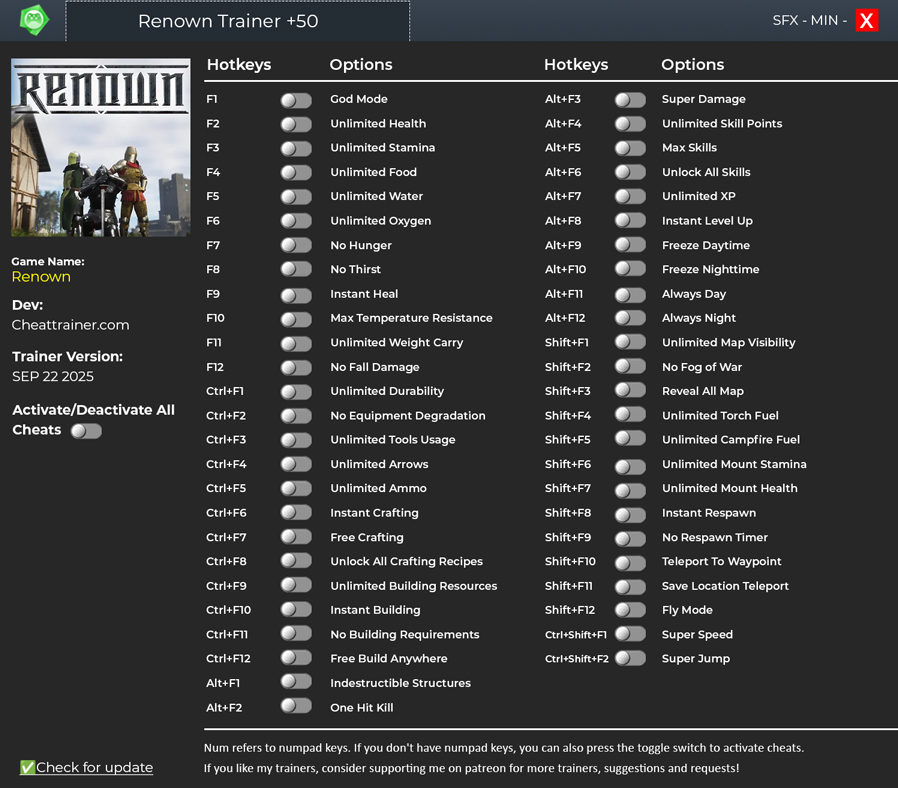
Task: Toggle Unlimited Skill Points option
Action: pyautogui.click(x=630, y=124)
